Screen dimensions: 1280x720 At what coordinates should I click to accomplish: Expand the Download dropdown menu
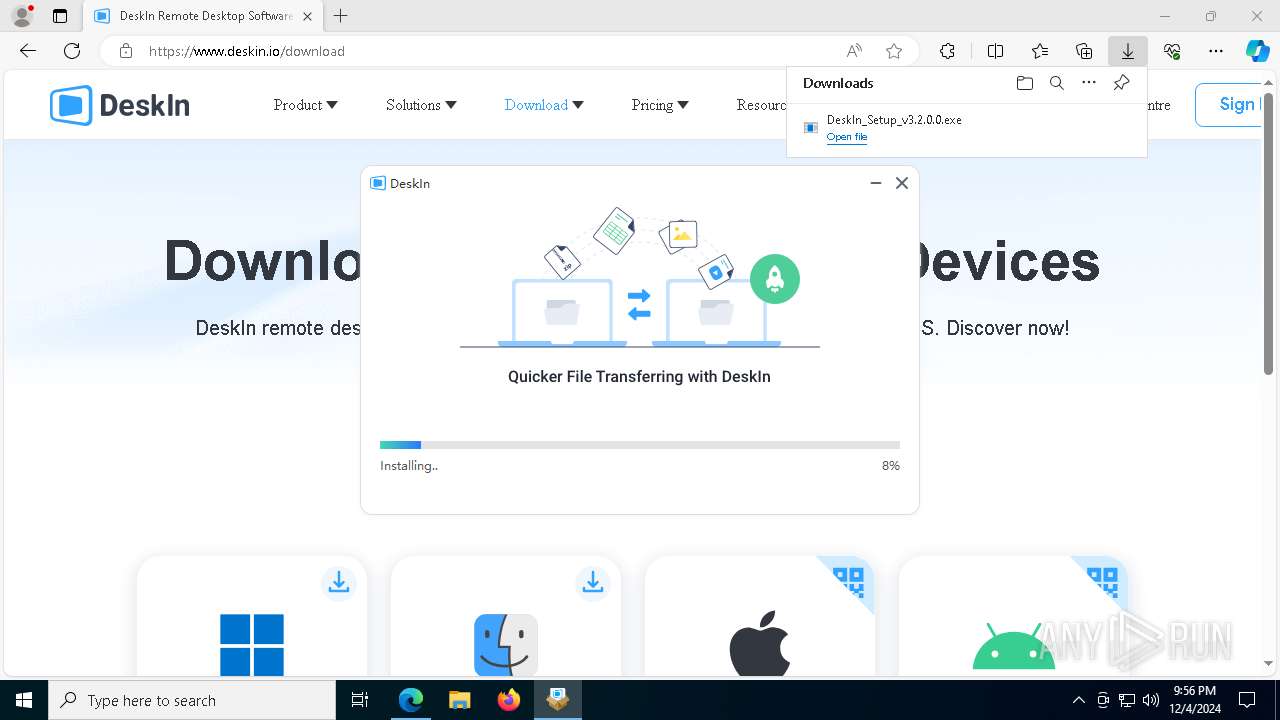(x=544, y=105)
